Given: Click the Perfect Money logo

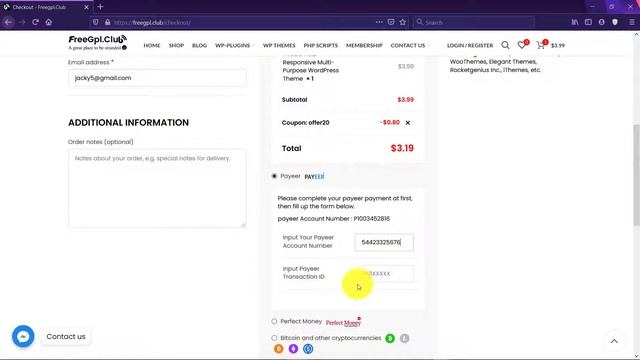Looking at the screenshot, I should pyautogui.click(x=344, y=322).
